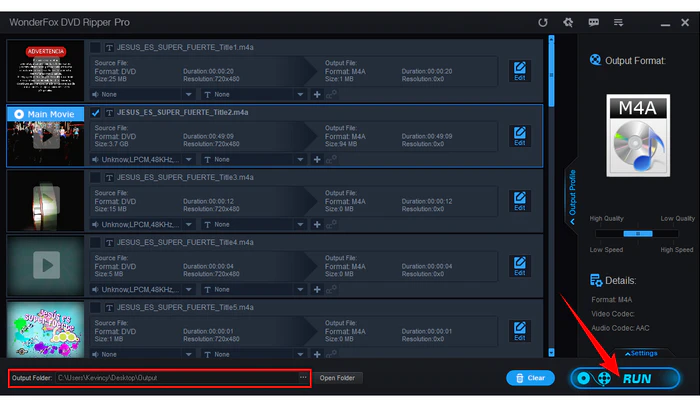The width and height of the screenshot is (700, 407).
Task: Play the Title4 thumbnail preview
Action: 46,265
